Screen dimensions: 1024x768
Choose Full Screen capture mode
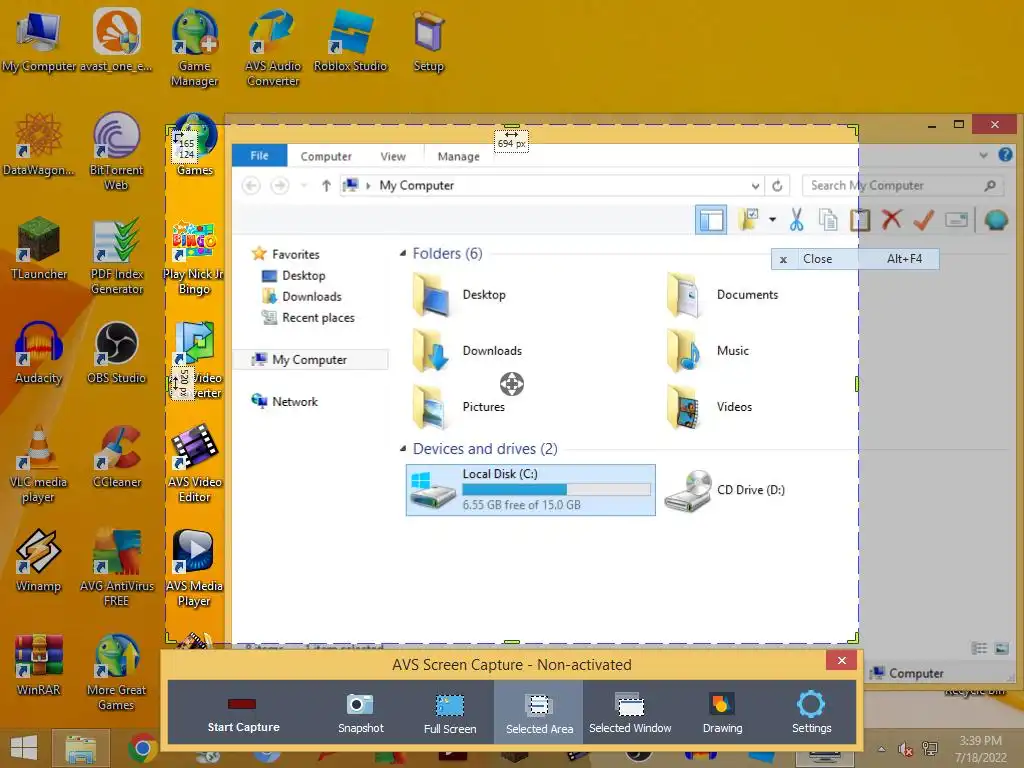point(450,714)
